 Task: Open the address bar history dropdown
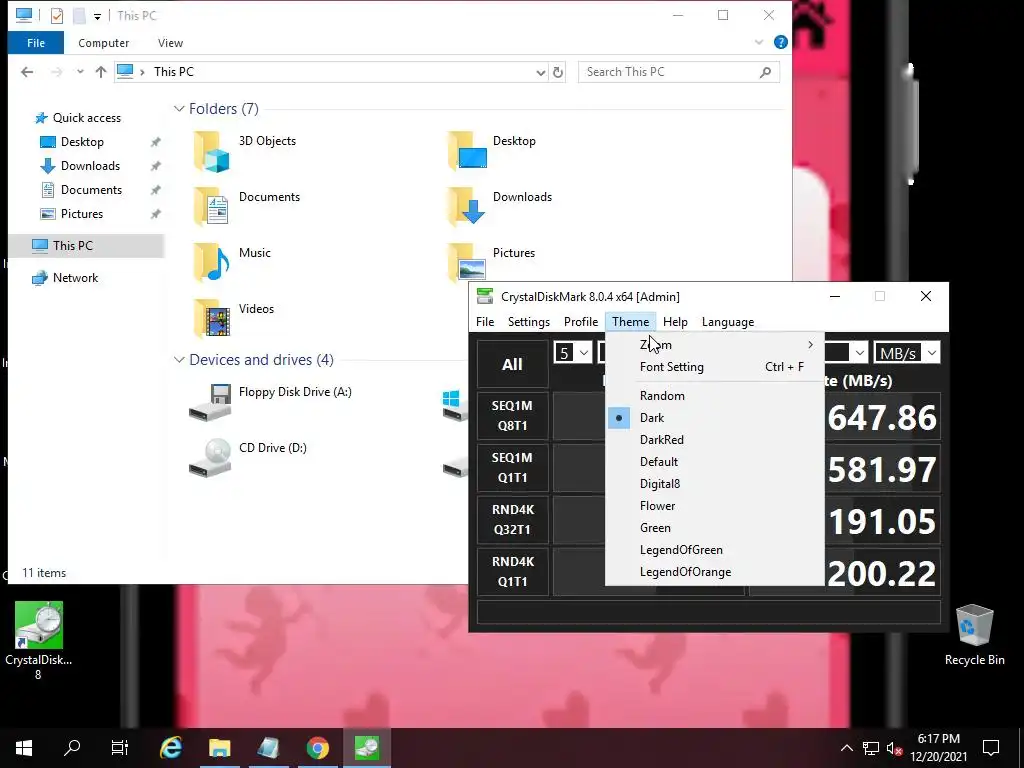pos(541,72)
